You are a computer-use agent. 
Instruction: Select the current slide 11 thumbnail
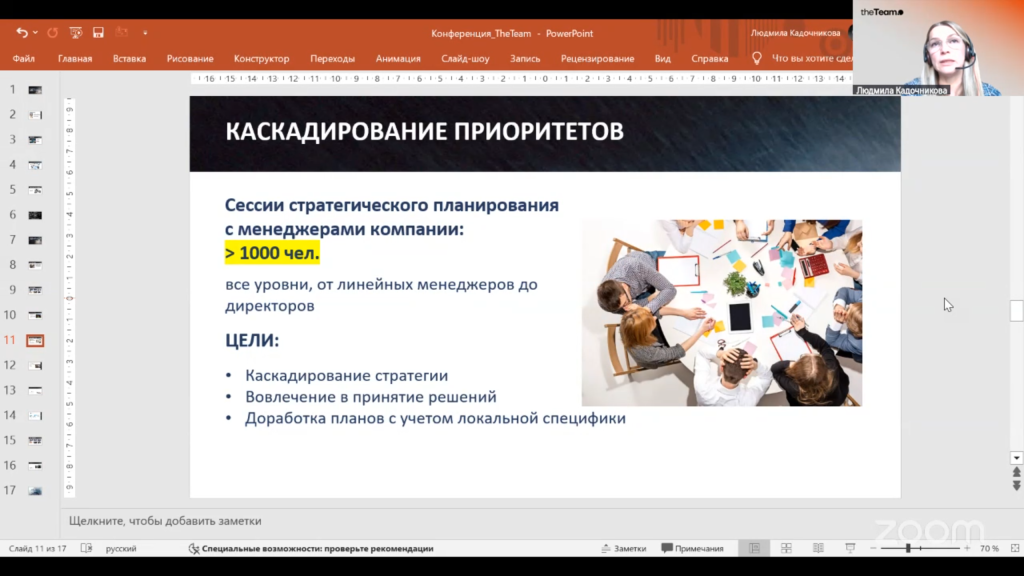[35, 340]
